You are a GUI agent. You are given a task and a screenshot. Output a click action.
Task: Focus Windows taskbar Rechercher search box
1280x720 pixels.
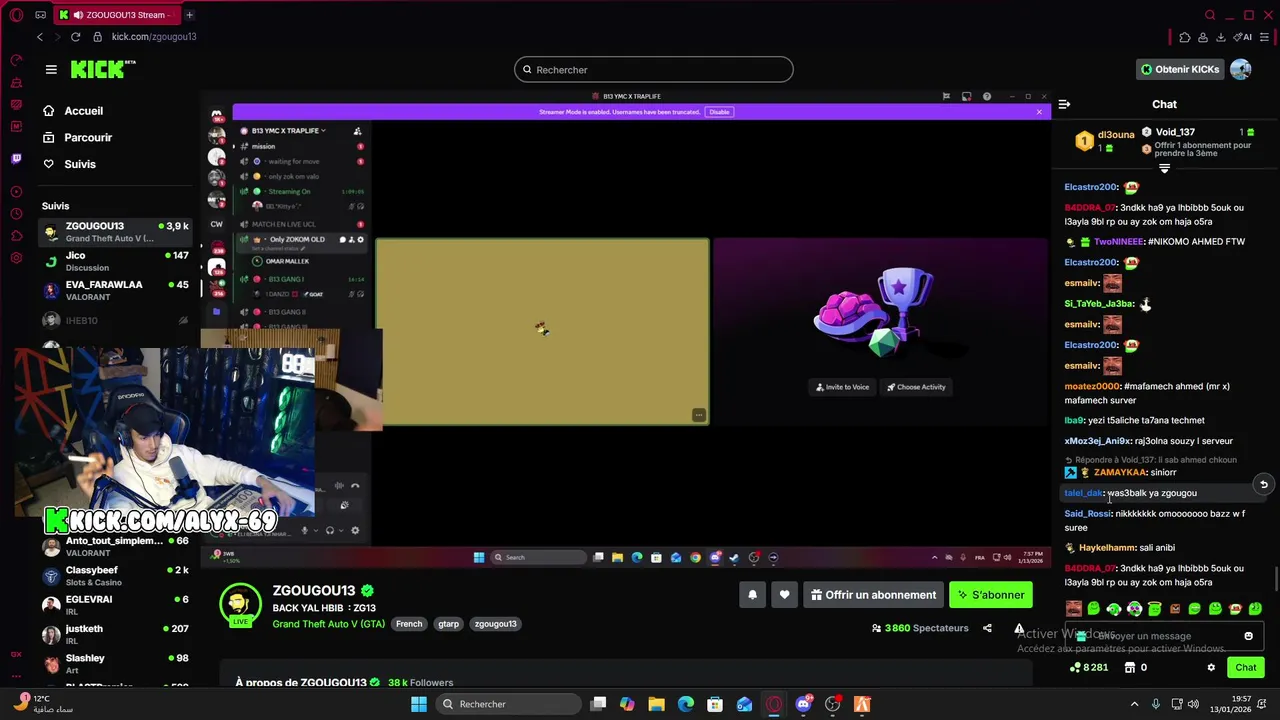(506, 704)
